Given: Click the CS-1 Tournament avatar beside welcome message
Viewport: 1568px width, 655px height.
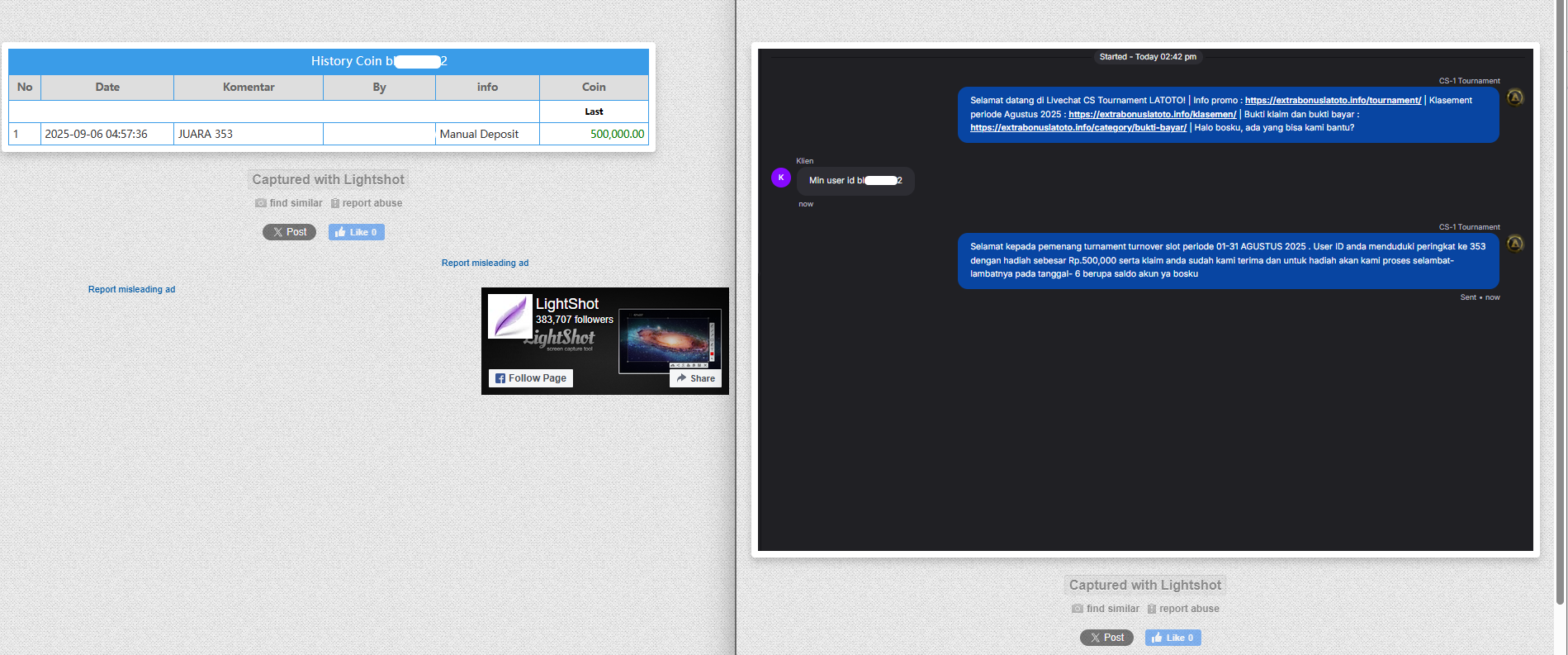Looking at the screenshot, I should [1515, 97].
